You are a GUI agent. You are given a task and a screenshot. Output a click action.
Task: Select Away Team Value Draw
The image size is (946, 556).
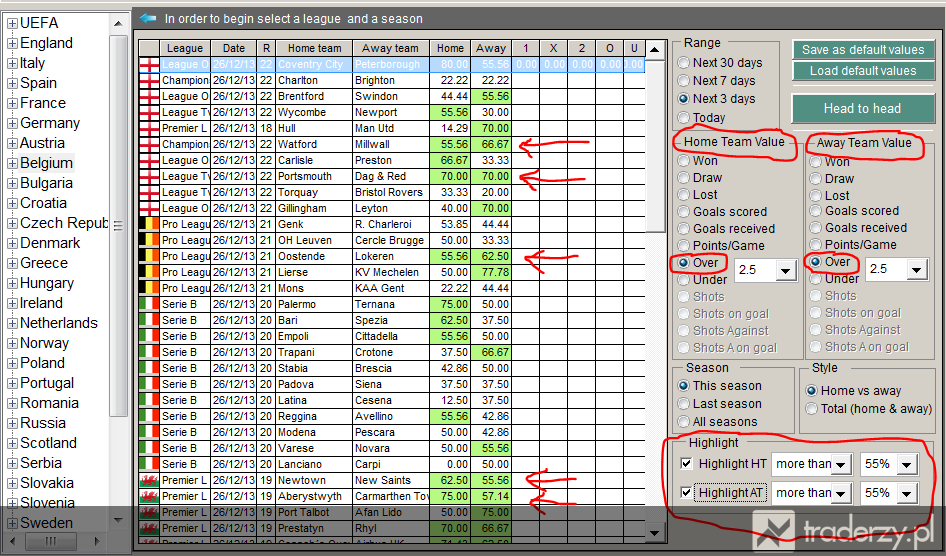816,178
